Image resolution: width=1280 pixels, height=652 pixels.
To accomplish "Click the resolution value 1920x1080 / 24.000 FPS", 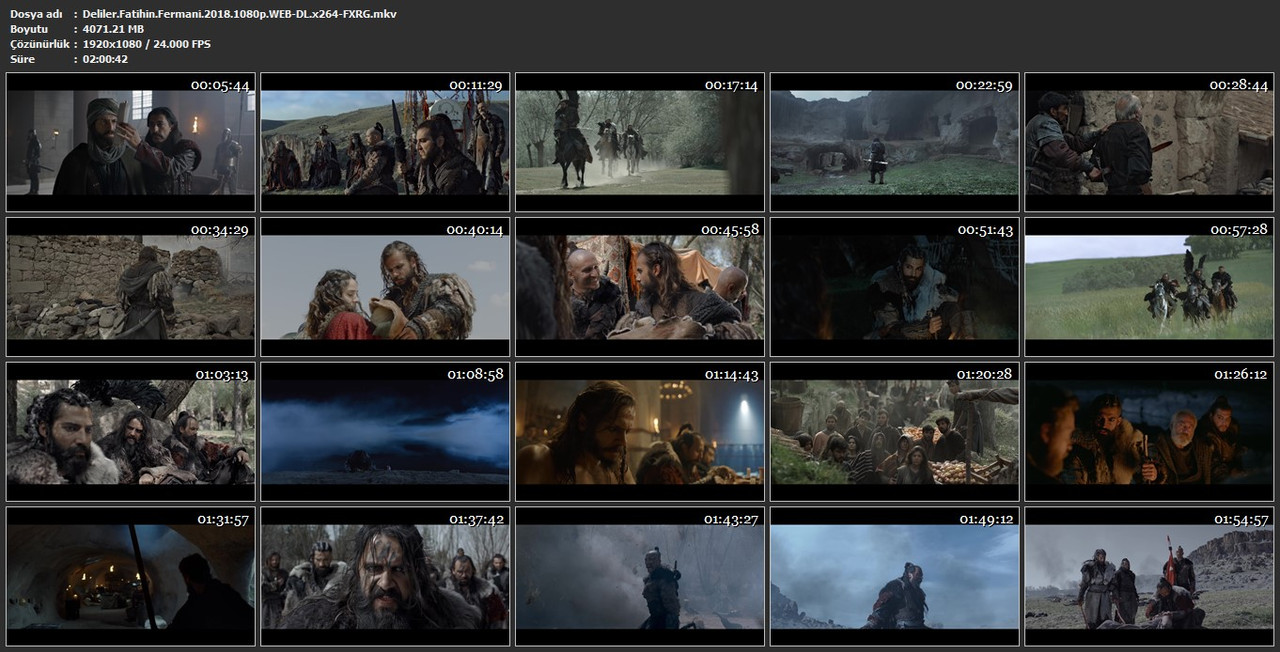I will pyautogui.click(x=147, y=44).
